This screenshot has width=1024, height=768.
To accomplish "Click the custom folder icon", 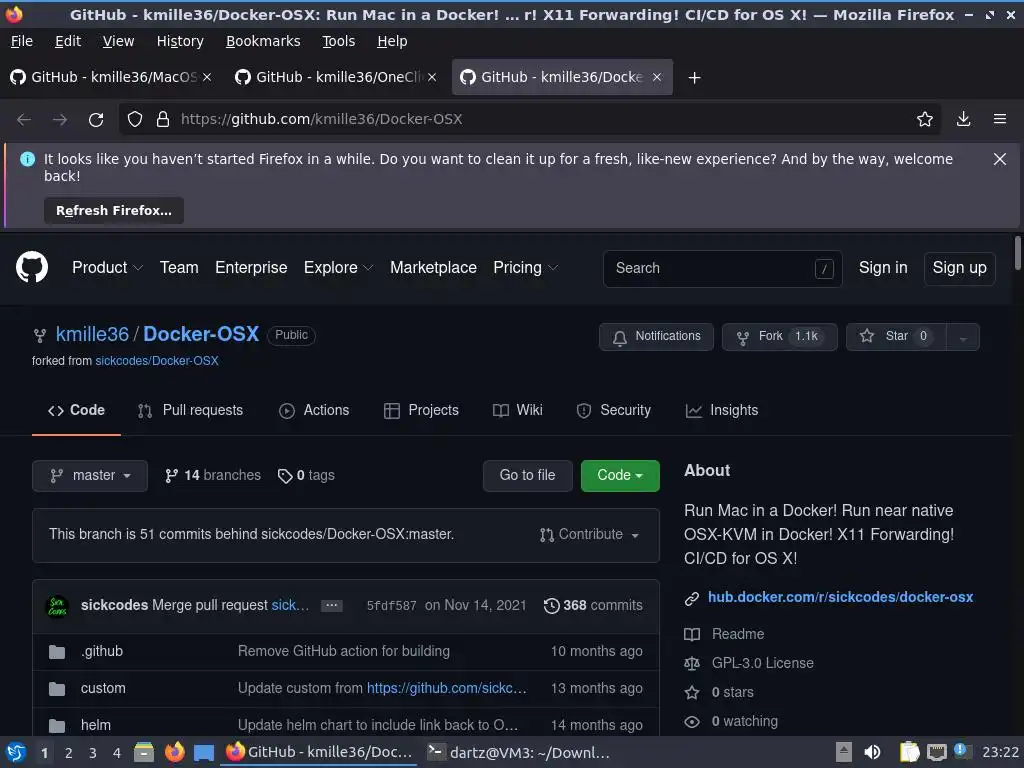I will (57, 688).
